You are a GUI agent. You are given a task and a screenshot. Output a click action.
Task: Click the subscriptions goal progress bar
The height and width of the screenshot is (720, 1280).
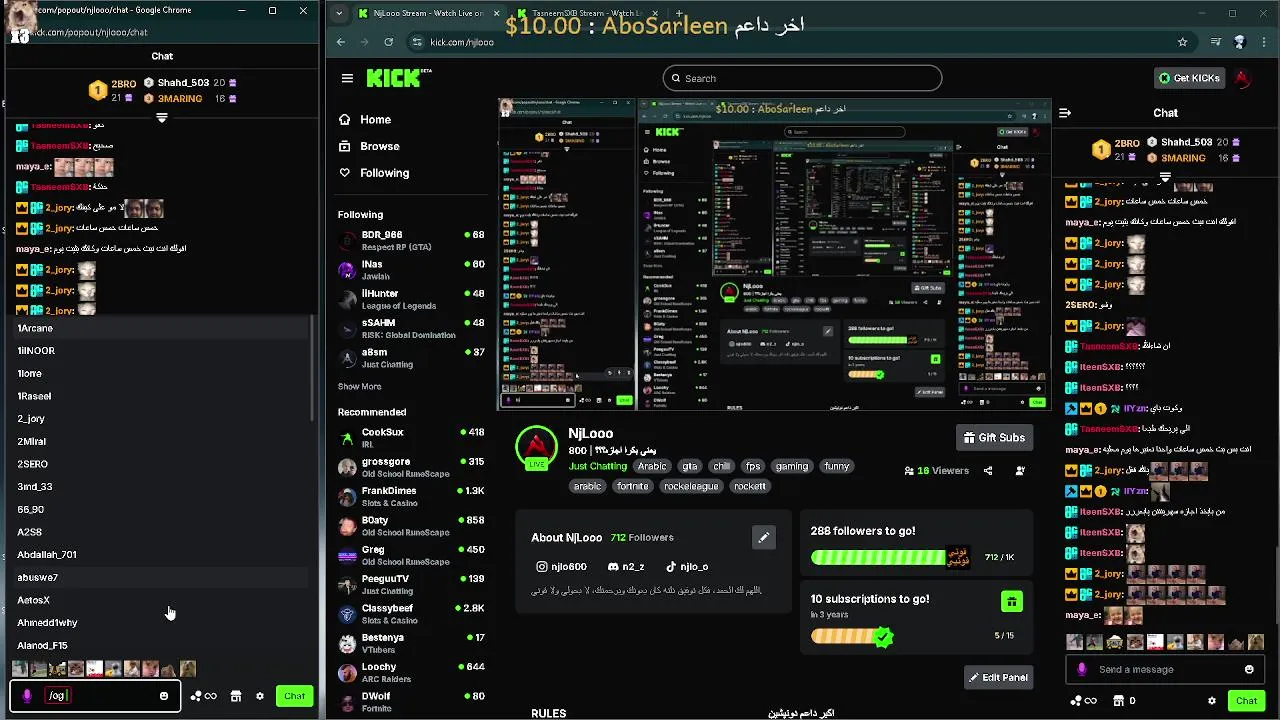(x=851, y=636)
